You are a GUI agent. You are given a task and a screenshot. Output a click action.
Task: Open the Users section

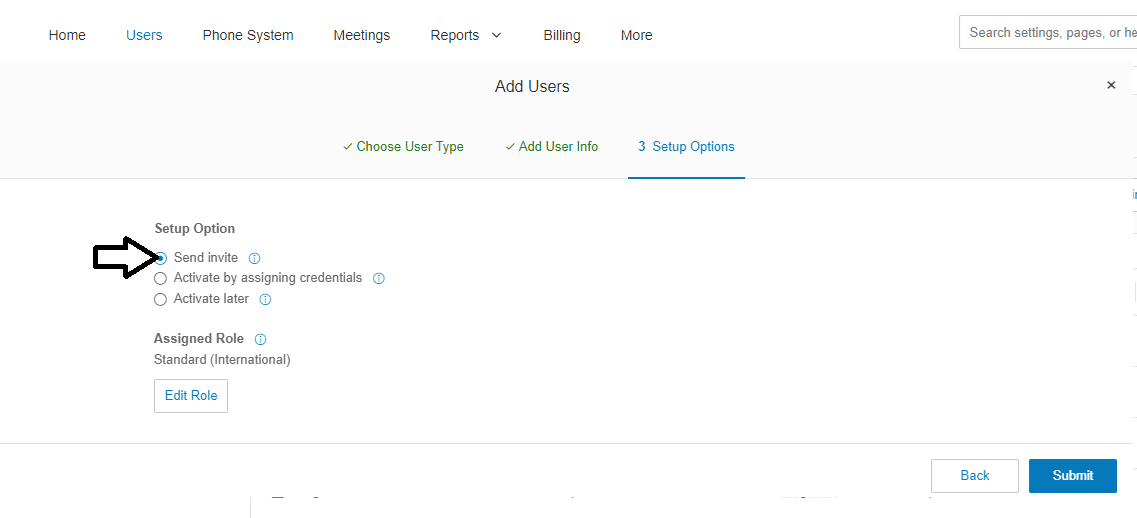144,35
